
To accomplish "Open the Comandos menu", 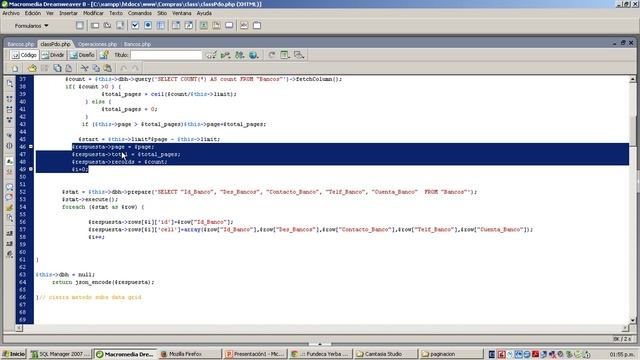I will [140, 13].
